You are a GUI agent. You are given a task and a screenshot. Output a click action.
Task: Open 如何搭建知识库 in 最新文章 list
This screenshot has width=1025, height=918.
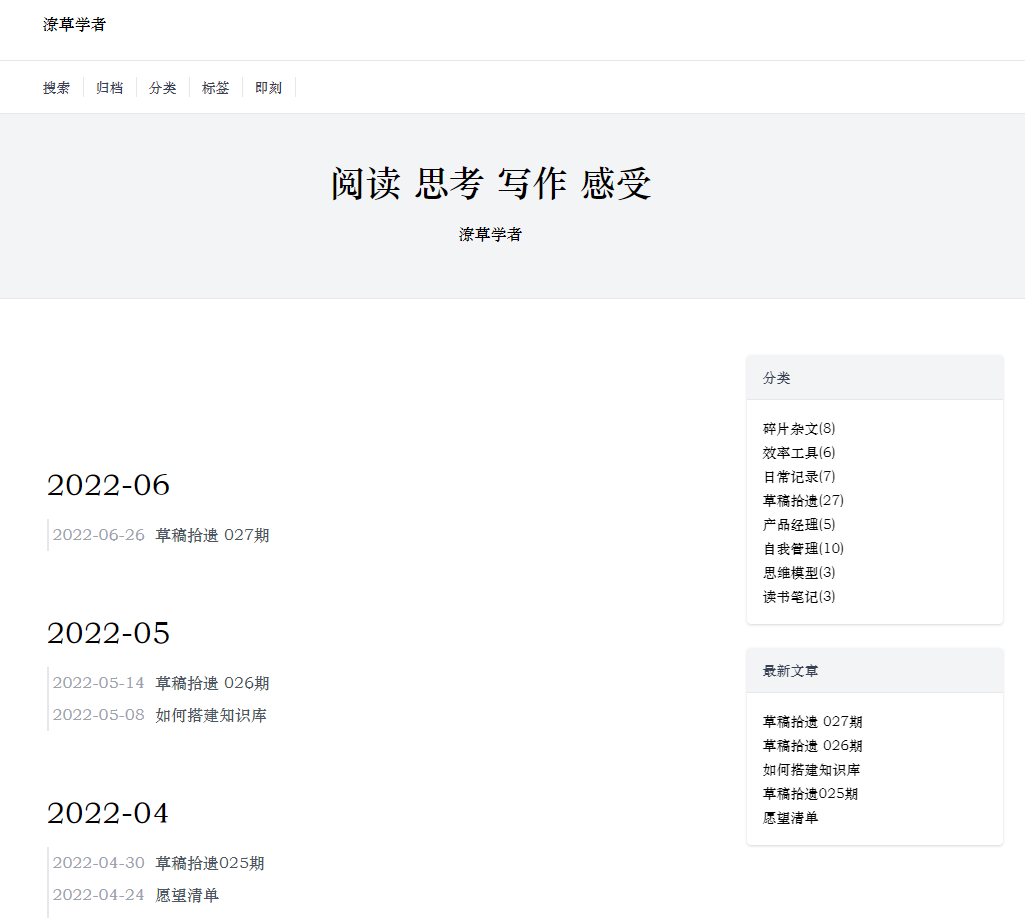pyautogui.click(x=811, y=770)
